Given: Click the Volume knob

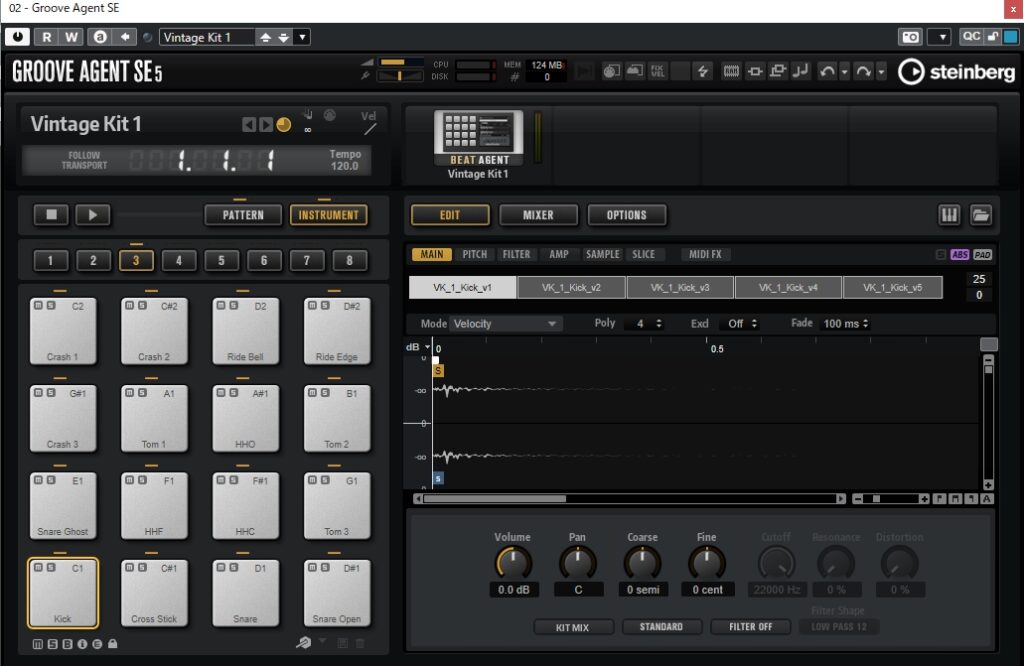Looking at the screenshot, I should tap(513, 563).
